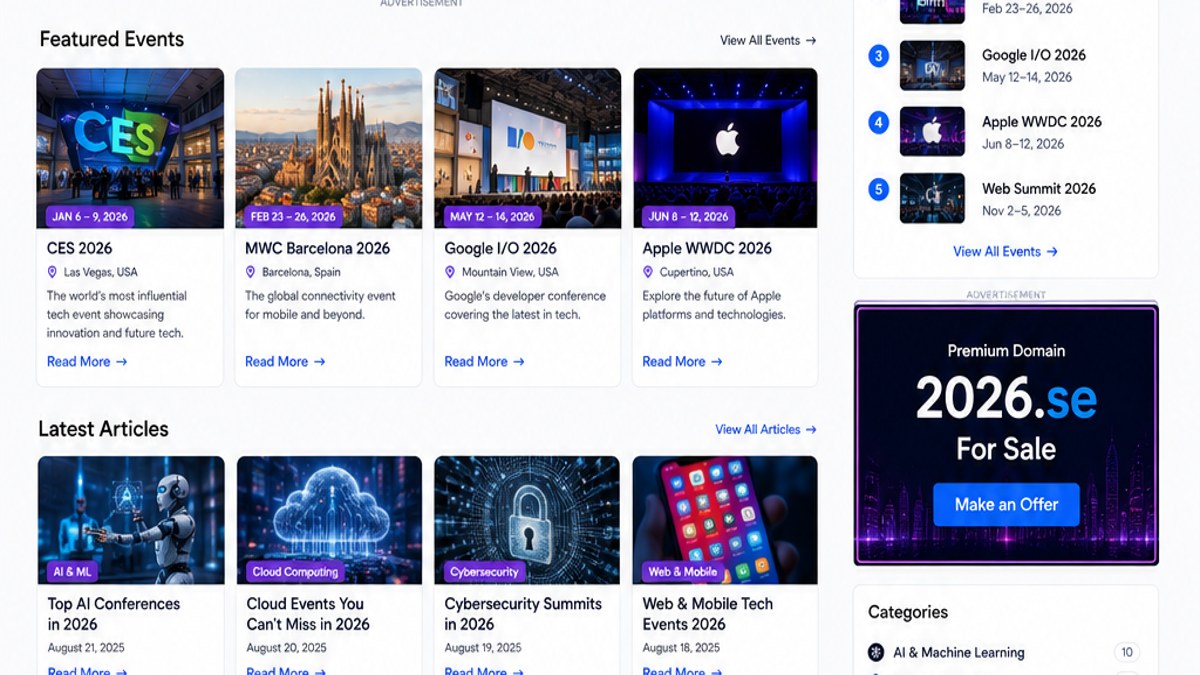Click the August 19, 2025 article date
The width and height of the screenshot is (1200, 675).
(x=483, y=648)
